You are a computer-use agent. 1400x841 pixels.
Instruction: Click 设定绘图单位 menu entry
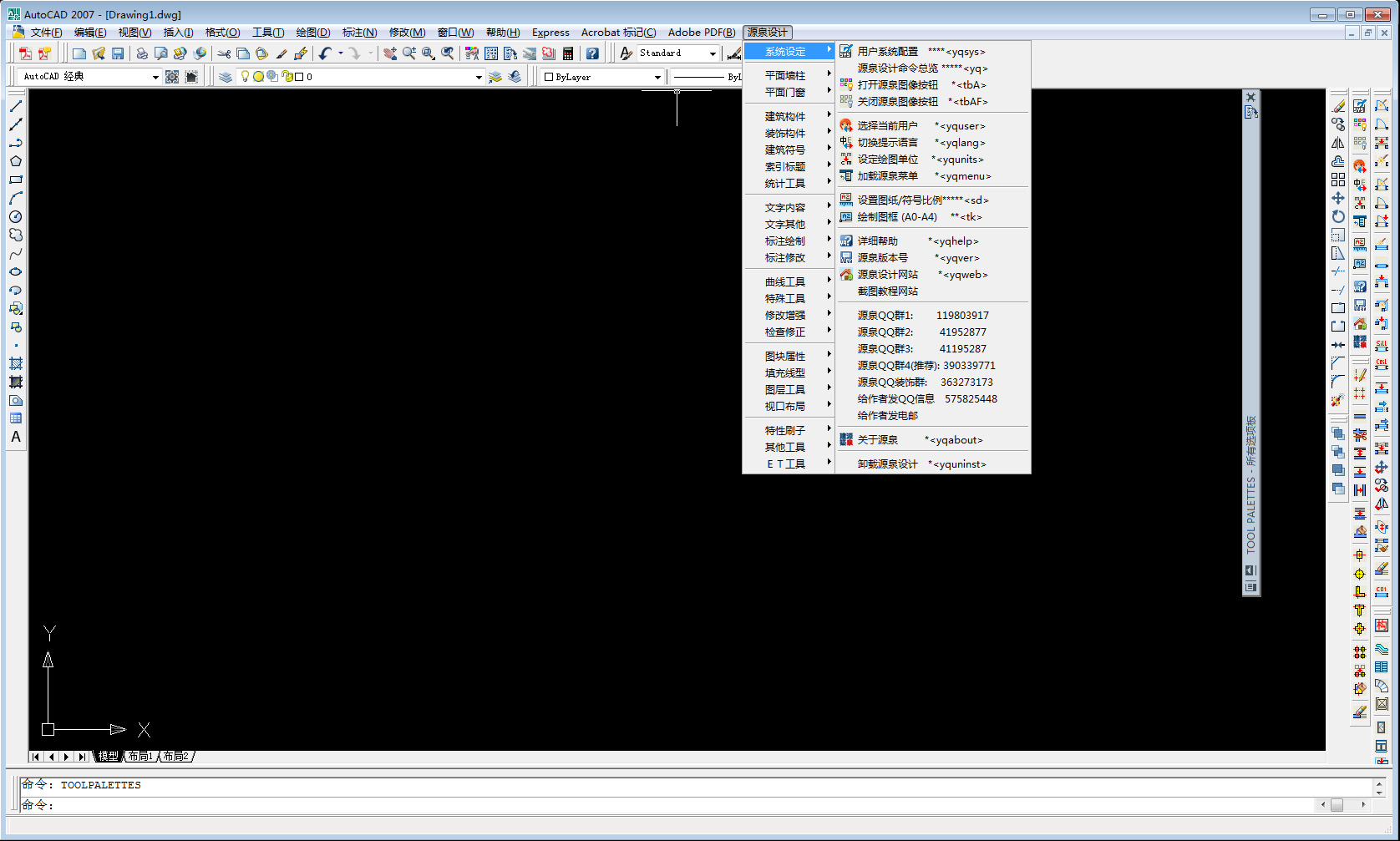pos(933,159)
